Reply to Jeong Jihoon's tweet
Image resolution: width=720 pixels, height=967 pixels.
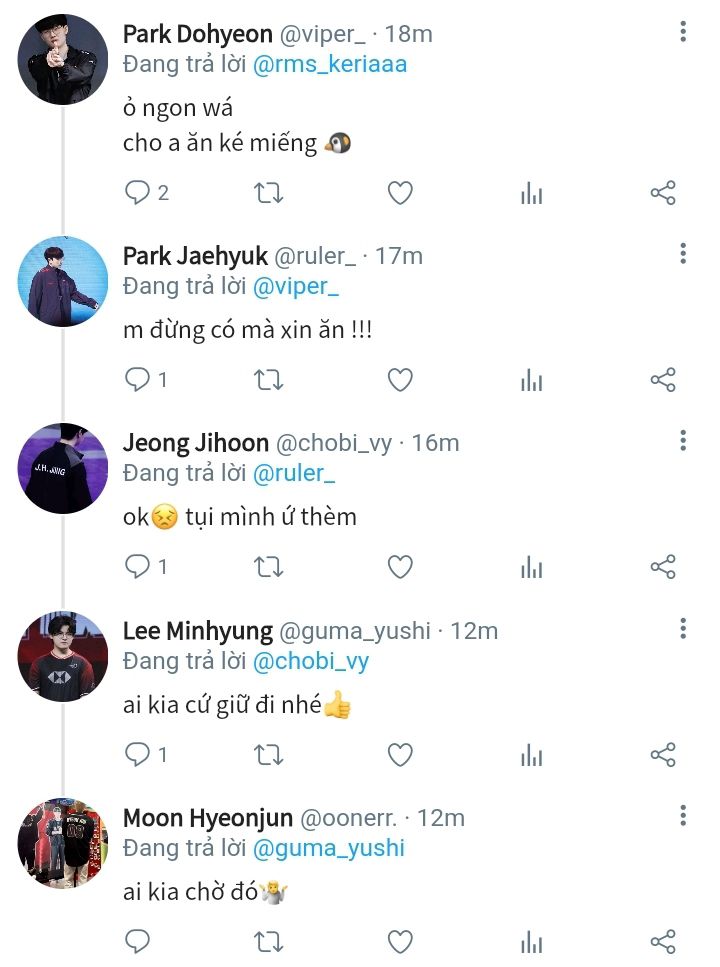coord(137,567)
